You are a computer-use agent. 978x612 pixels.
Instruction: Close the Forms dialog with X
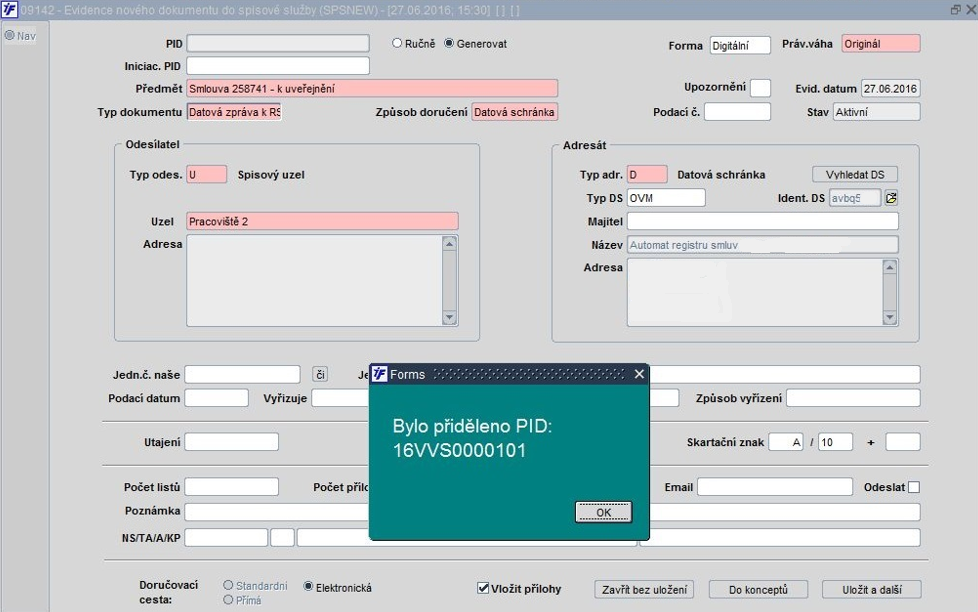coord(639,374)
